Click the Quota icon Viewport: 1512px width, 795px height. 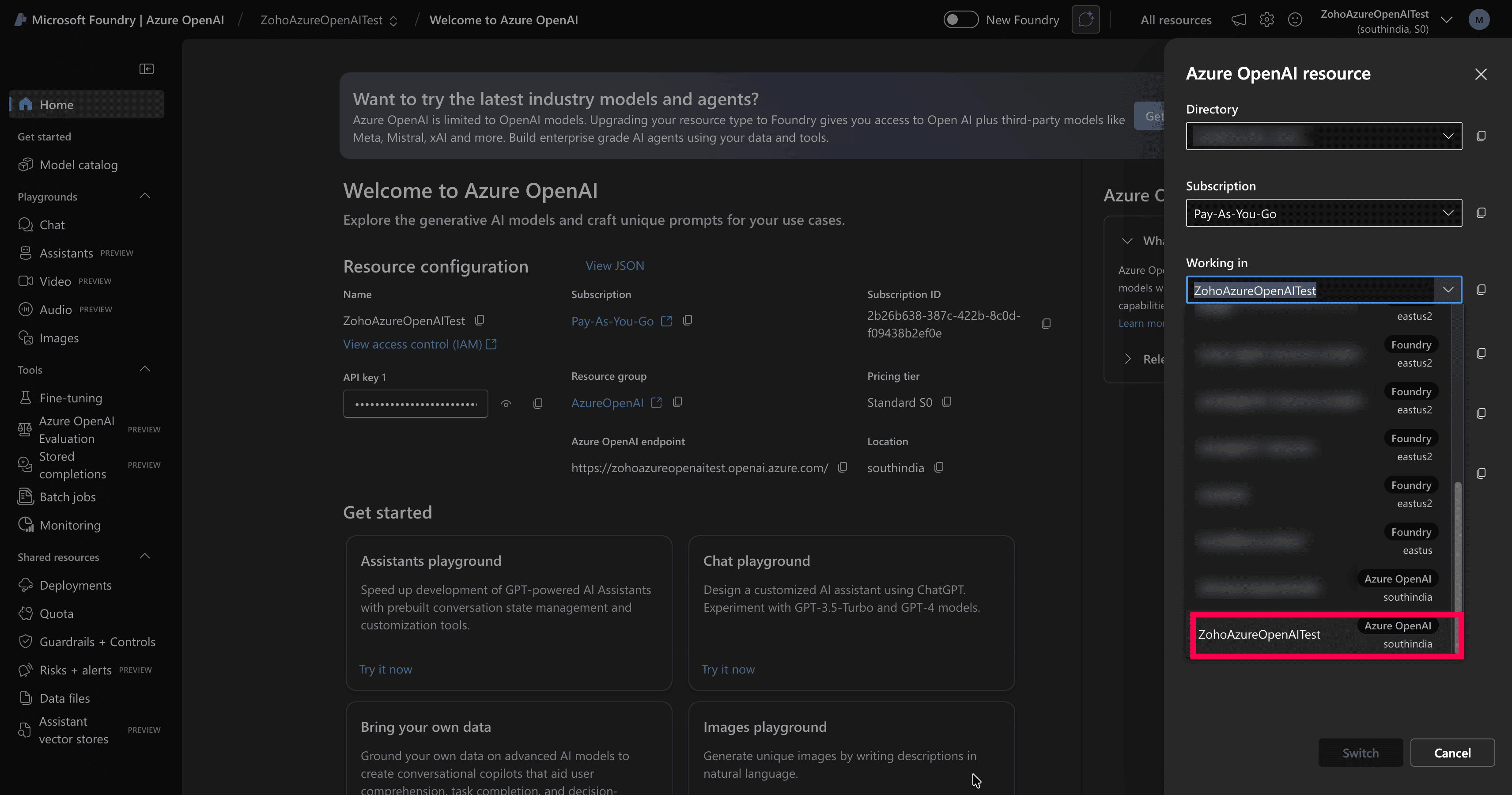click(25, 613)
